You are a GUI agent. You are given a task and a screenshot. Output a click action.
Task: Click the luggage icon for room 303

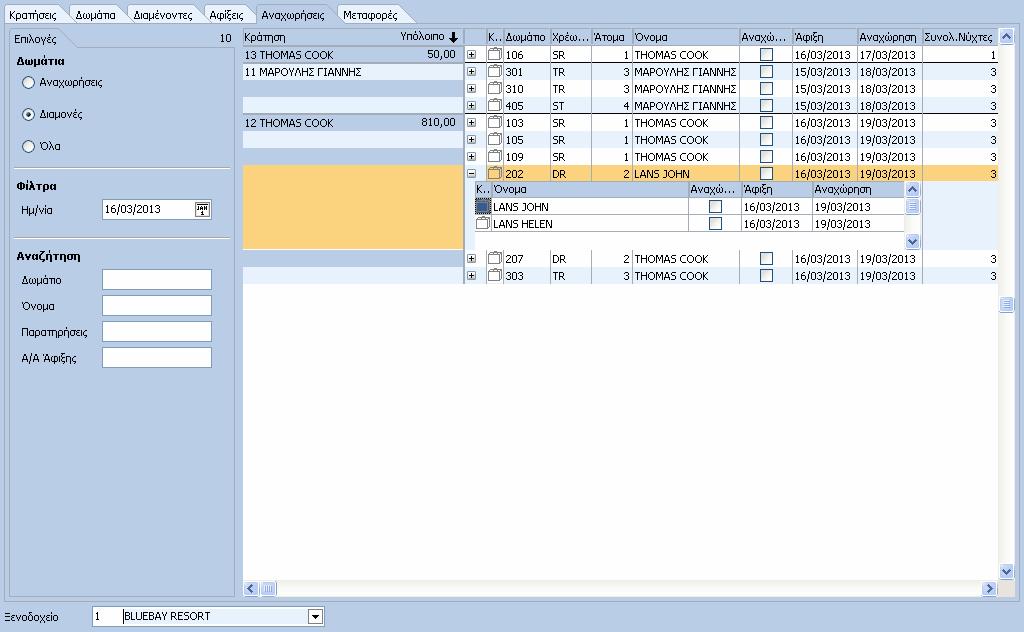(x=495, y=275)
